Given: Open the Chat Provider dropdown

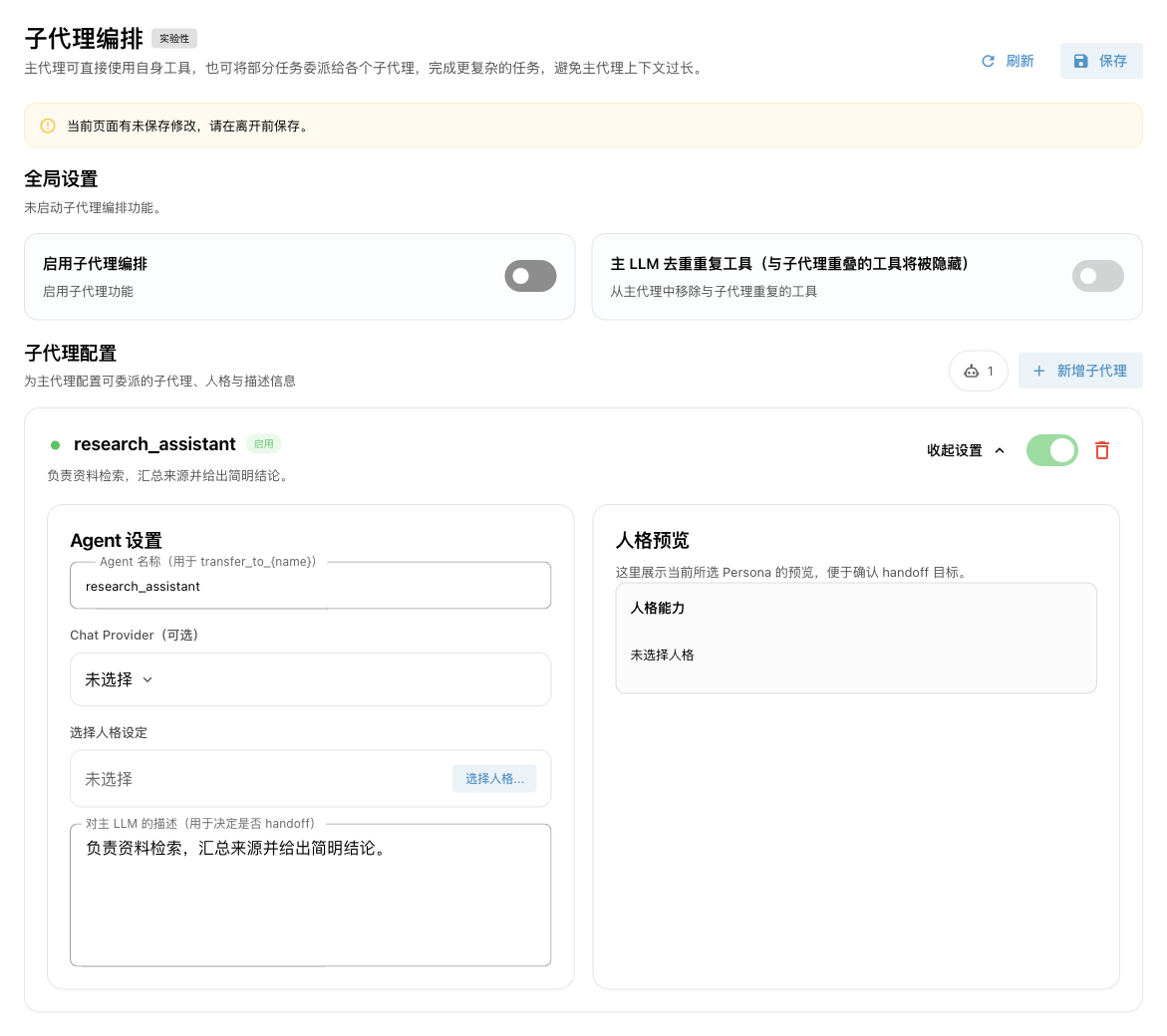Looking at the screenshot, I should 310,679.
